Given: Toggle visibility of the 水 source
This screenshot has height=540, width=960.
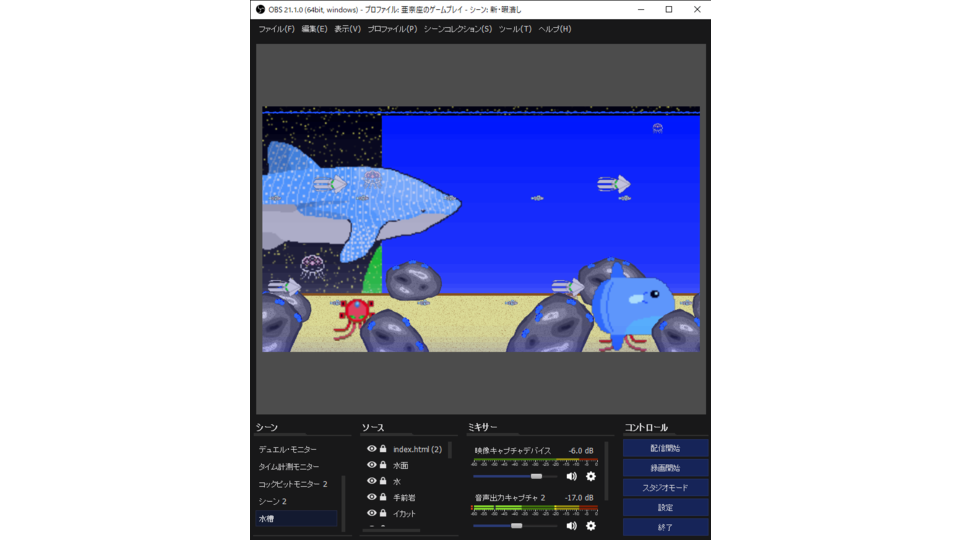Looking at the screenshot, I should (371, 481).
